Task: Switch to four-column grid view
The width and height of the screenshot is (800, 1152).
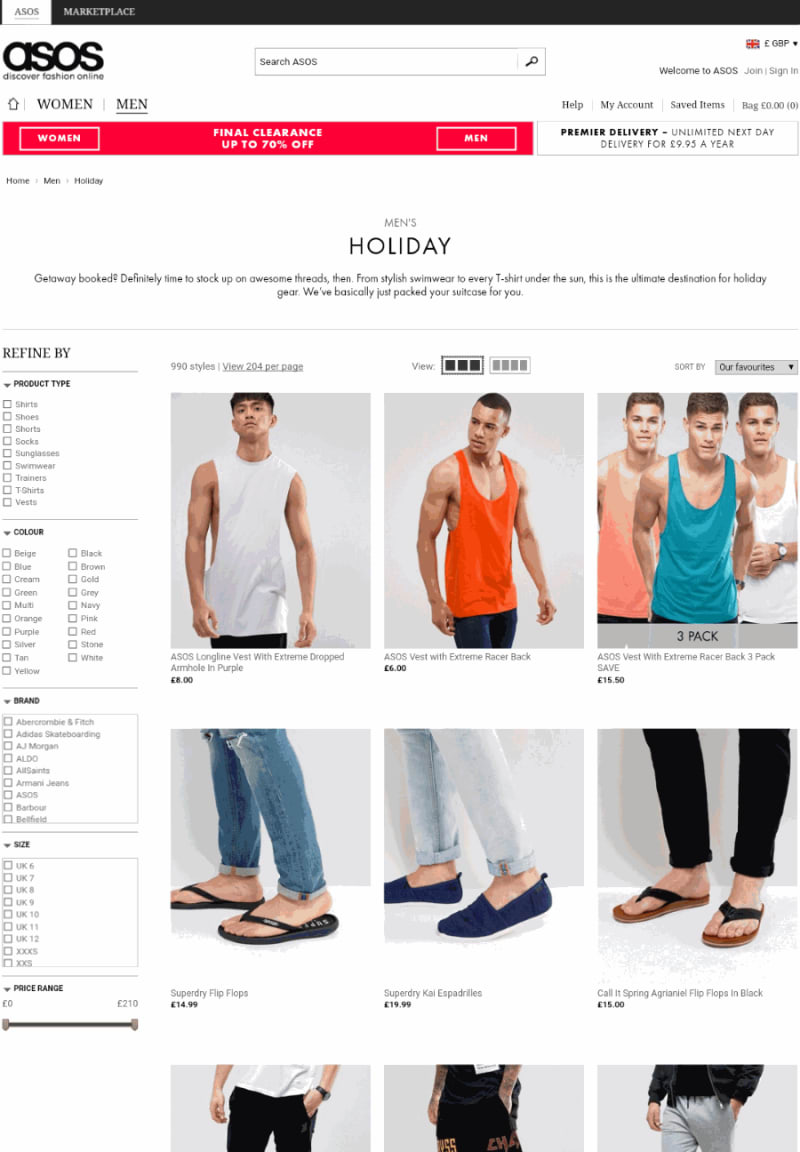Action: point(509,365)
